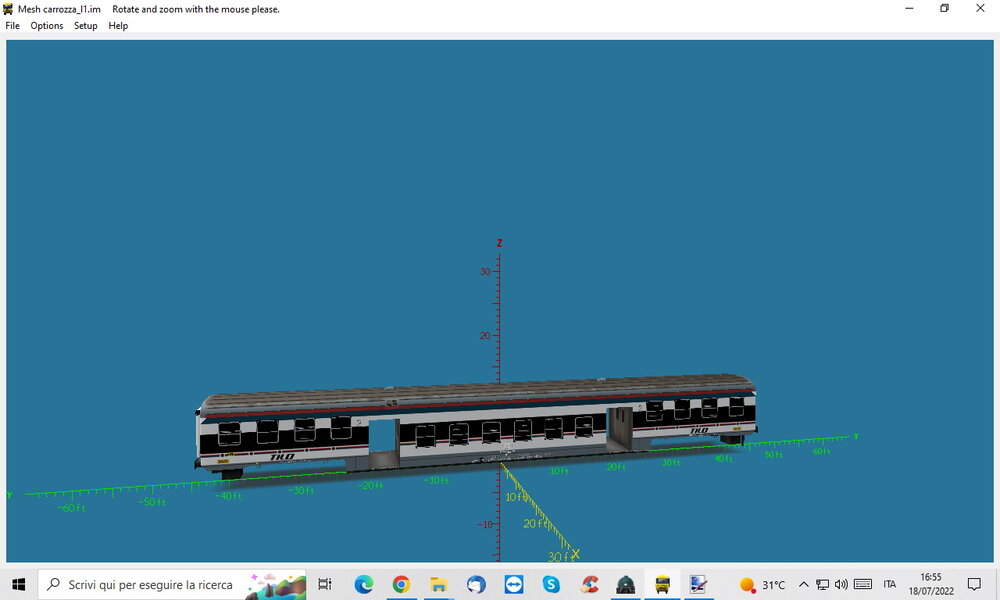Viewport: 1000px width, 600px height.
Task: Open Thunderbird mail icon in taskbar
Action: coord(476,584)
